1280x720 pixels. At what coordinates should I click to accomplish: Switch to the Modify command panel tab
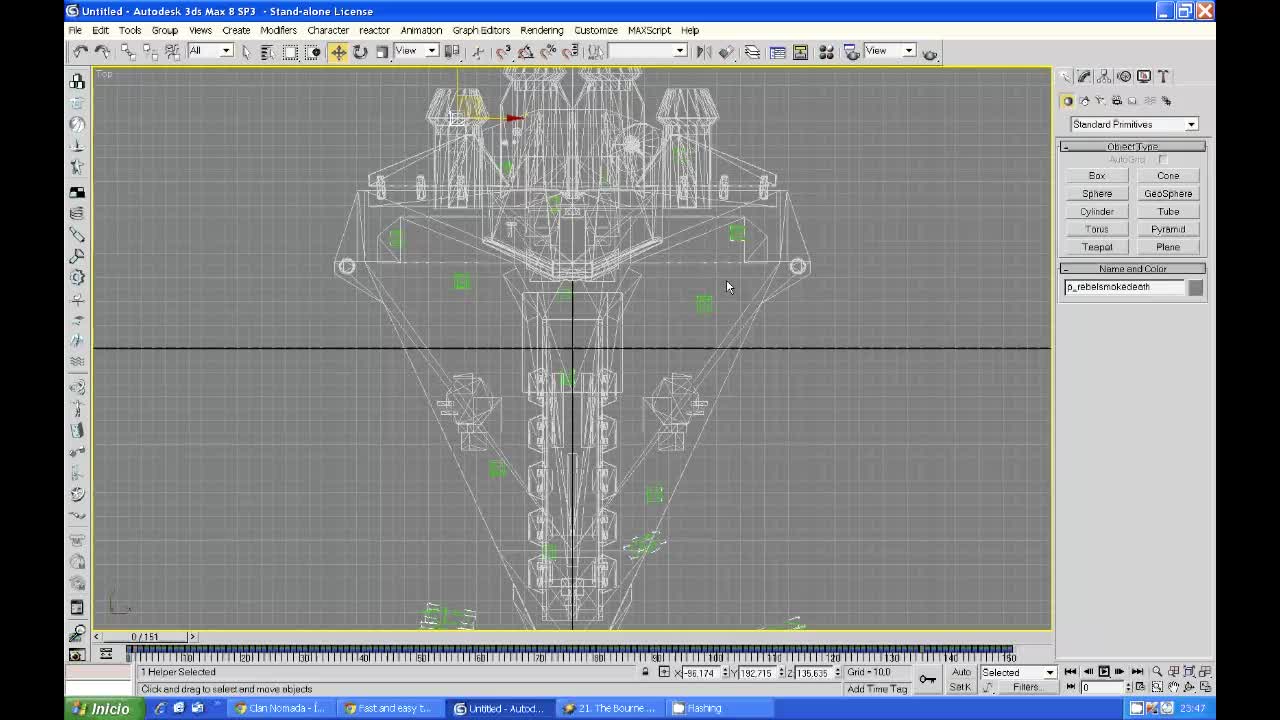1084,77
